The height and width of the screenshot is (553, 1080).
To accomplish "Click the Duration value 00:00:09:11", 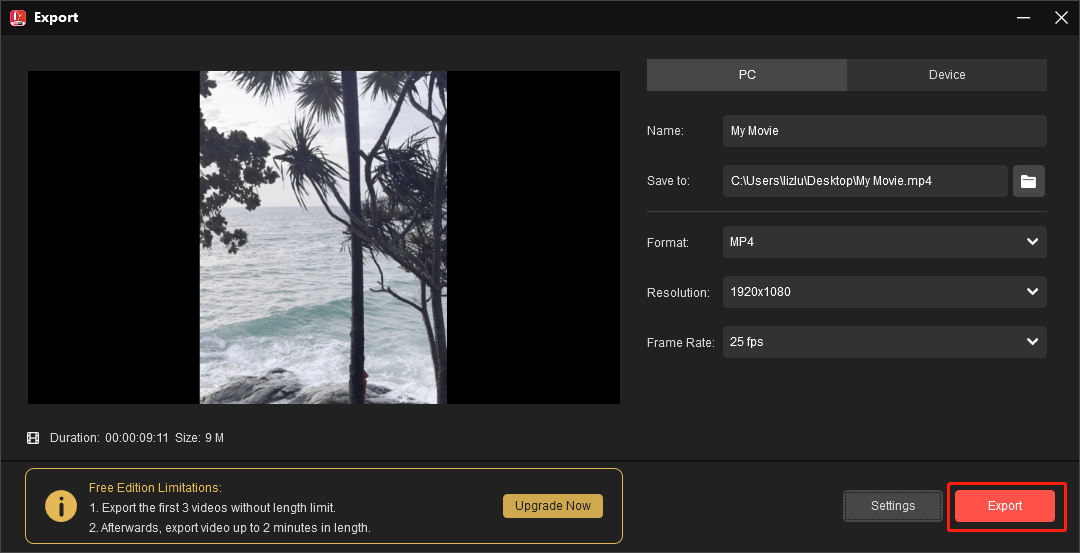I will tap(136, 438).
